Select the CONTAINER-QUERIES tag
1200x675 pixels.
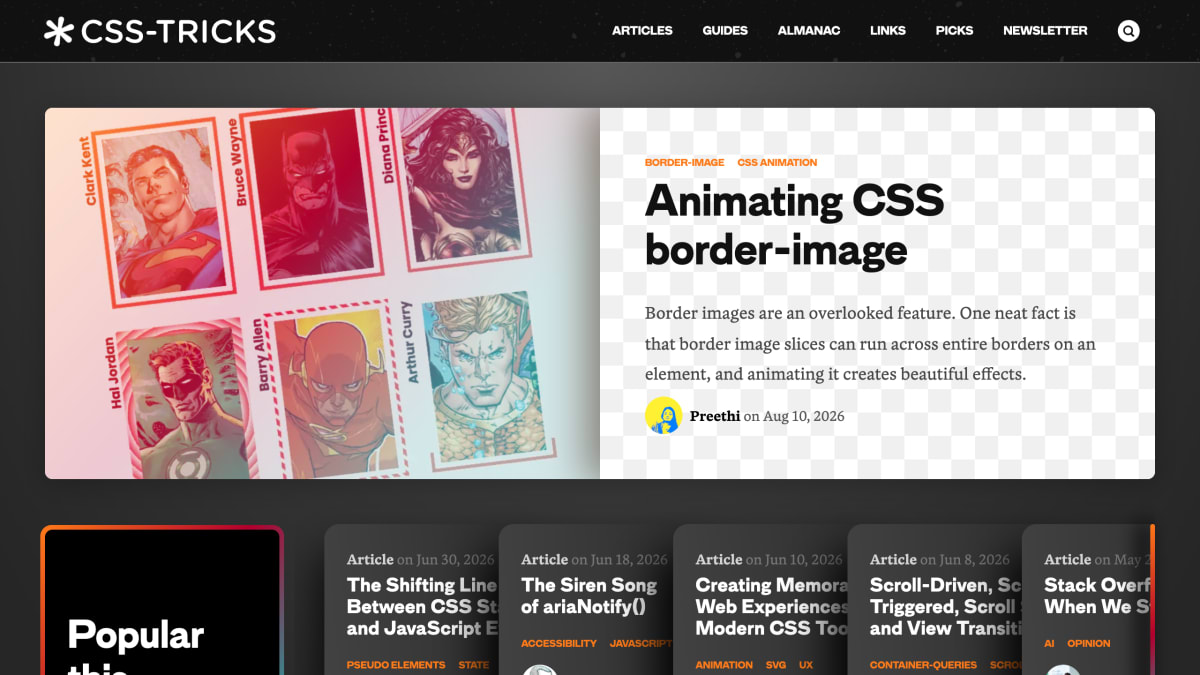(923, 665)
